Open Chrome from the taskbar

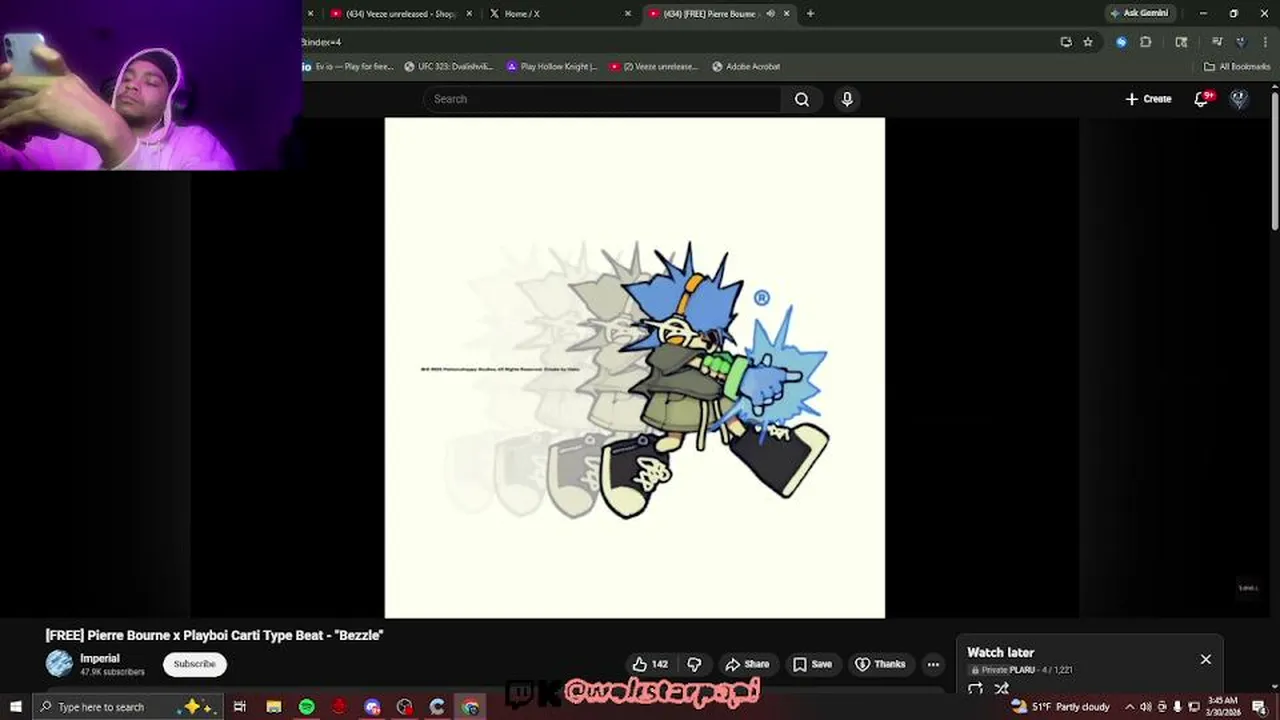470,707
